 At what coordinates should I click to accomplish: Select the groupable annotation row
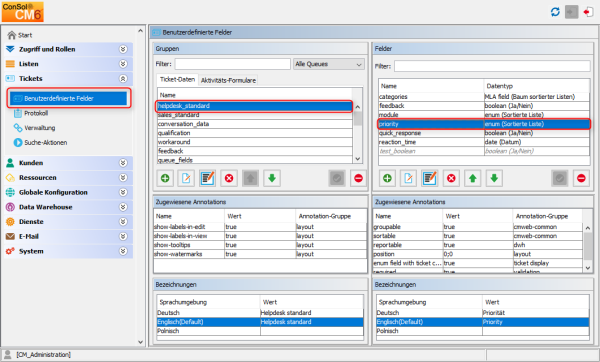click(x=478, y=227)
